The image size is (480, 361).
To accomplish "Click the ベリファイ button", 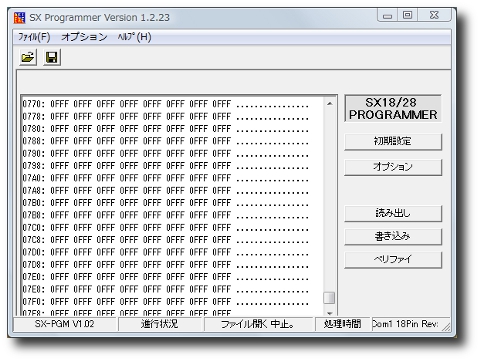I will pyautogui.click(x=393, y=259).
